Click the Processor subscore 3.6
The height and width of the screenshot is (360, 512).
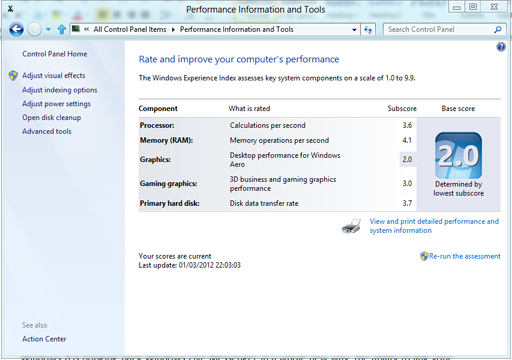point(407,125)
